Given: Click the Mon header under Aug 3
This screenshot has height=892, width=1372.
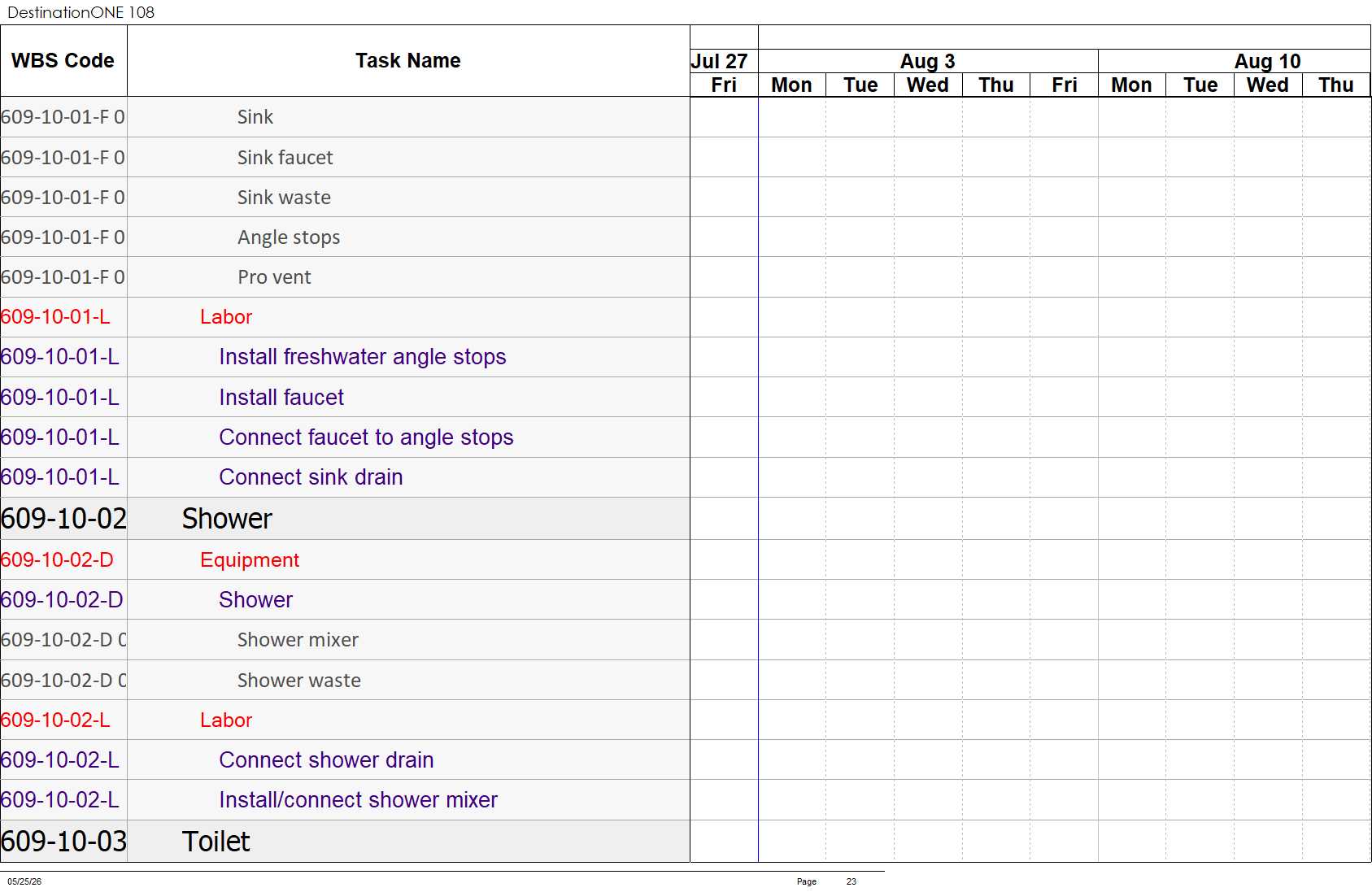Looking at the screenshot, I should [x=792, y=85].
